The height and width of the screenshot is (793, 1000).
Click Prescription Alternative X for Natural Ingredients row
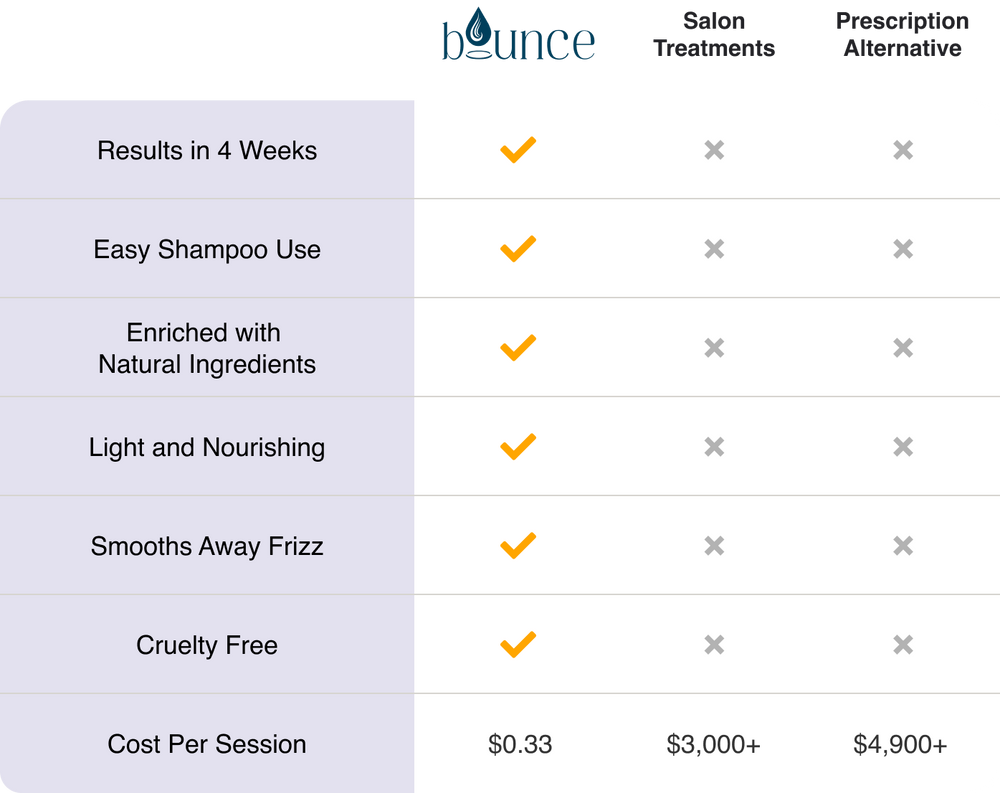tap(903, 348)
